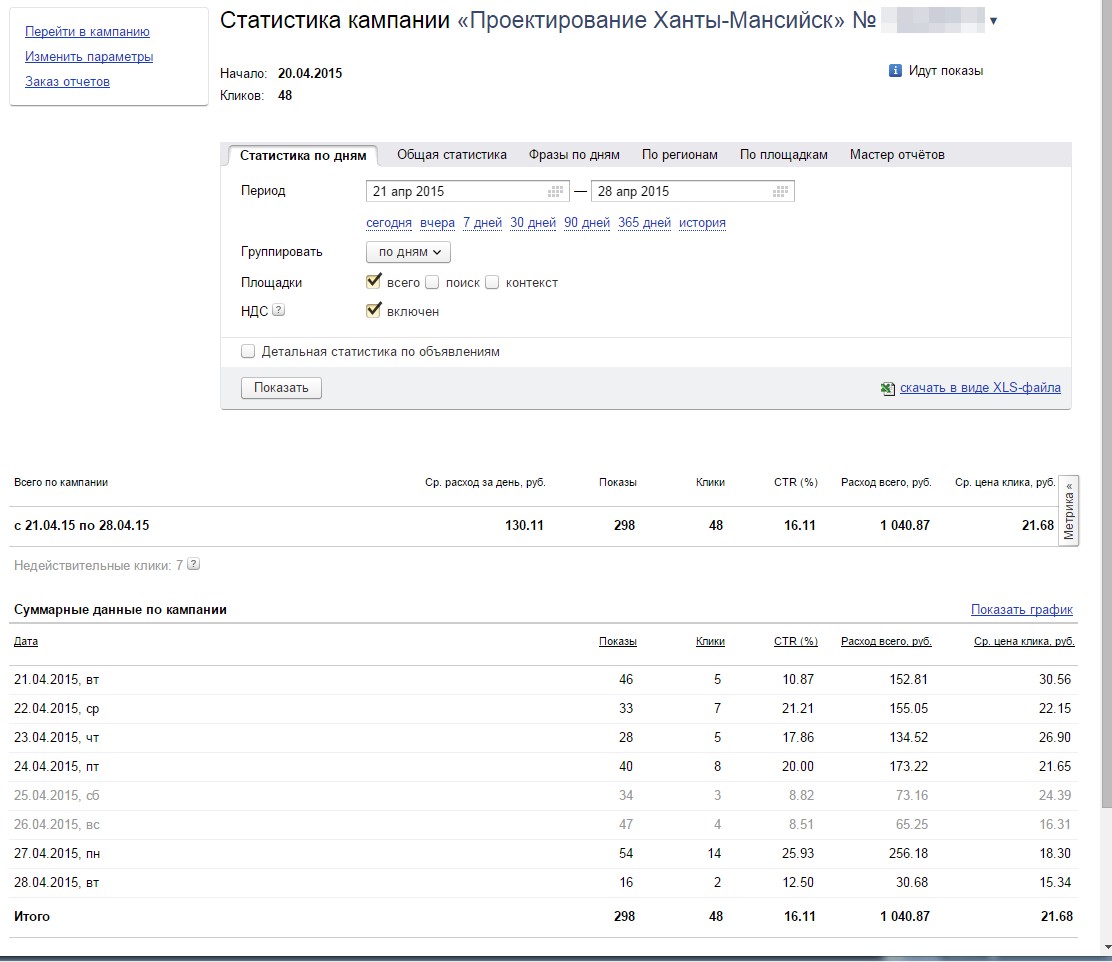Choose the 90 дней period link
The height and width of the screenshot is (962, 1112).
click(x=586, y=223)
